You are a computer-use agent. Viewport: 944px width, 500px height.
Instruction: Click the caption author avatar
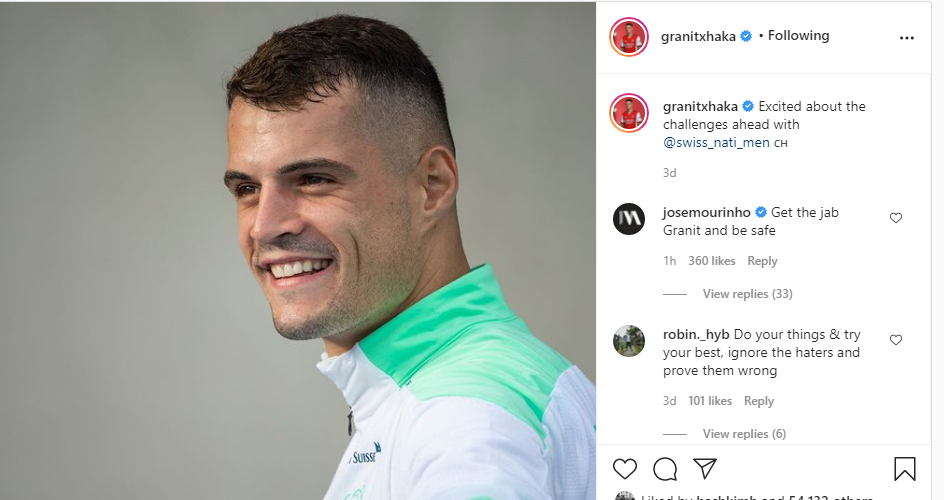click(x=629, y=113)
